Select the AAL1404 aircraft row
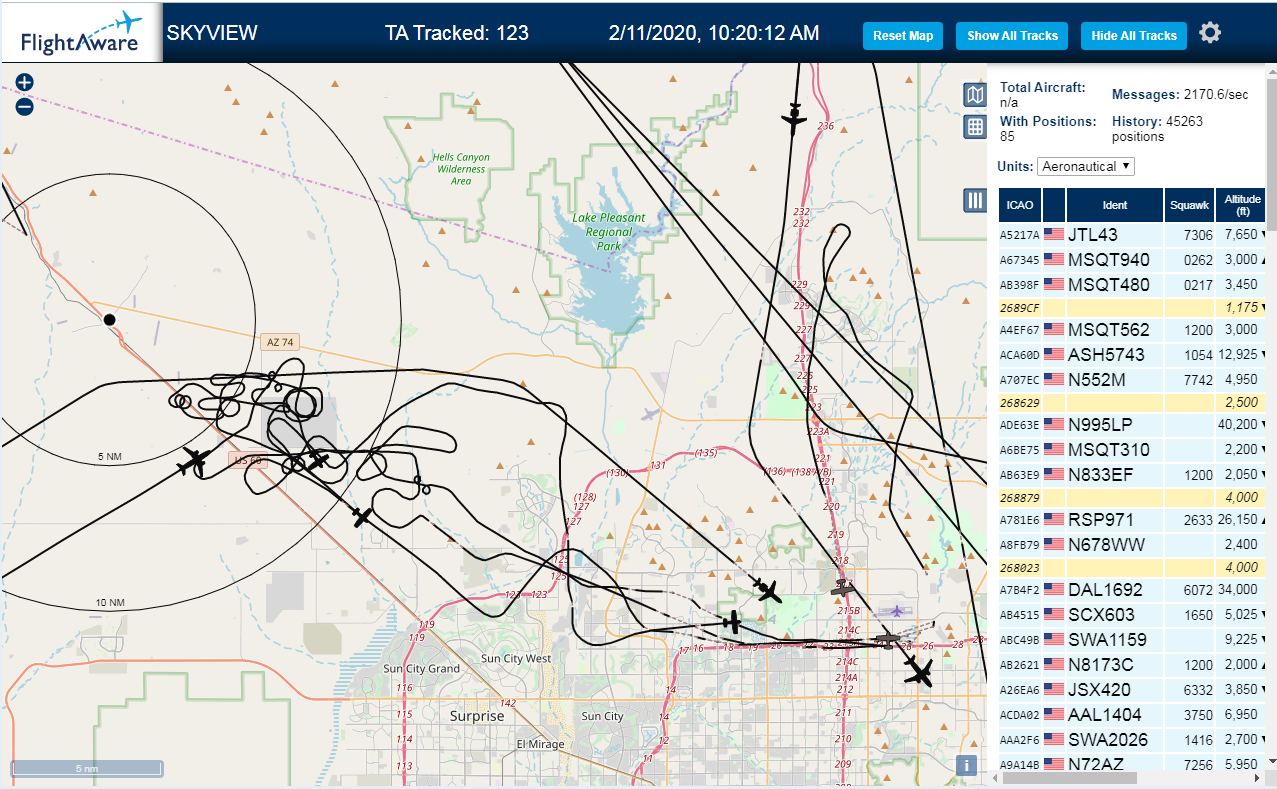1277x789 pixels. click(x=1132, y=714)
